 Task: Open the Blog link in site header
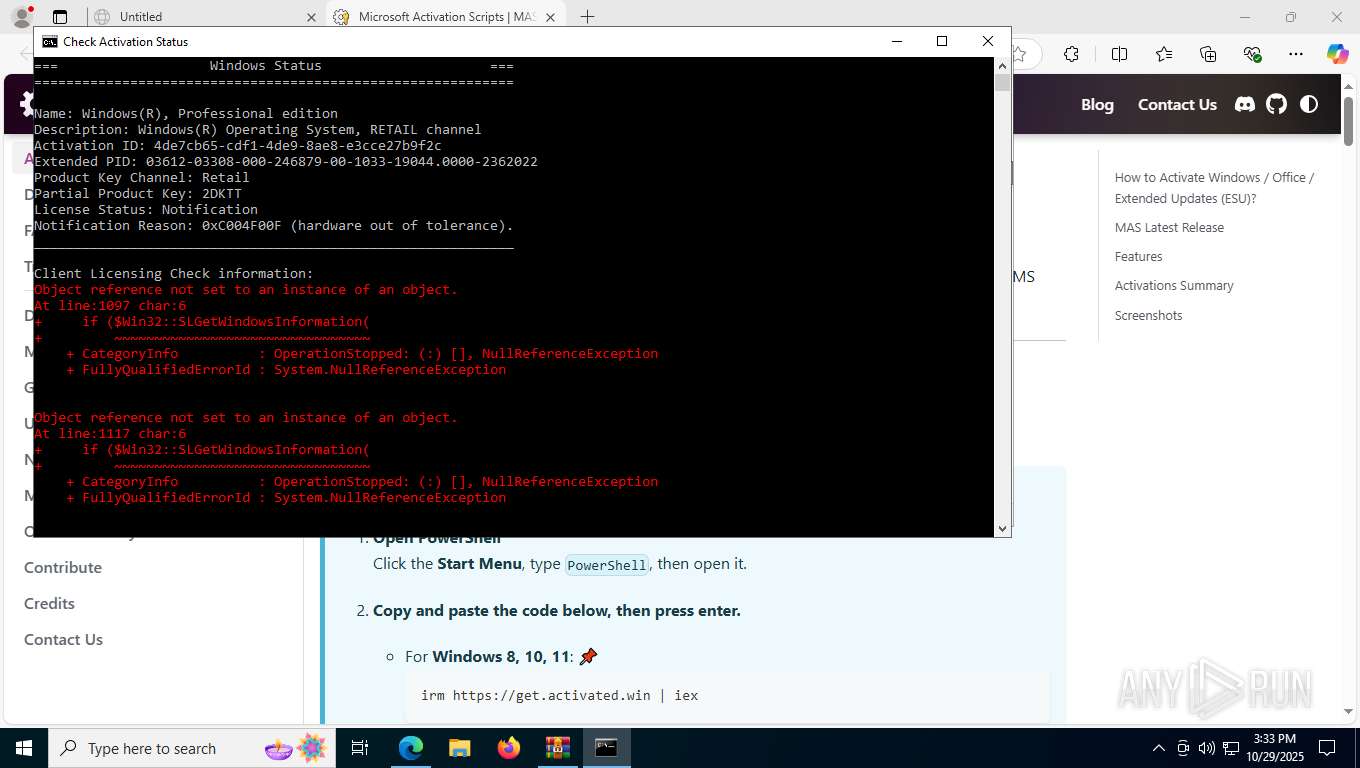tap(1097, 104)
